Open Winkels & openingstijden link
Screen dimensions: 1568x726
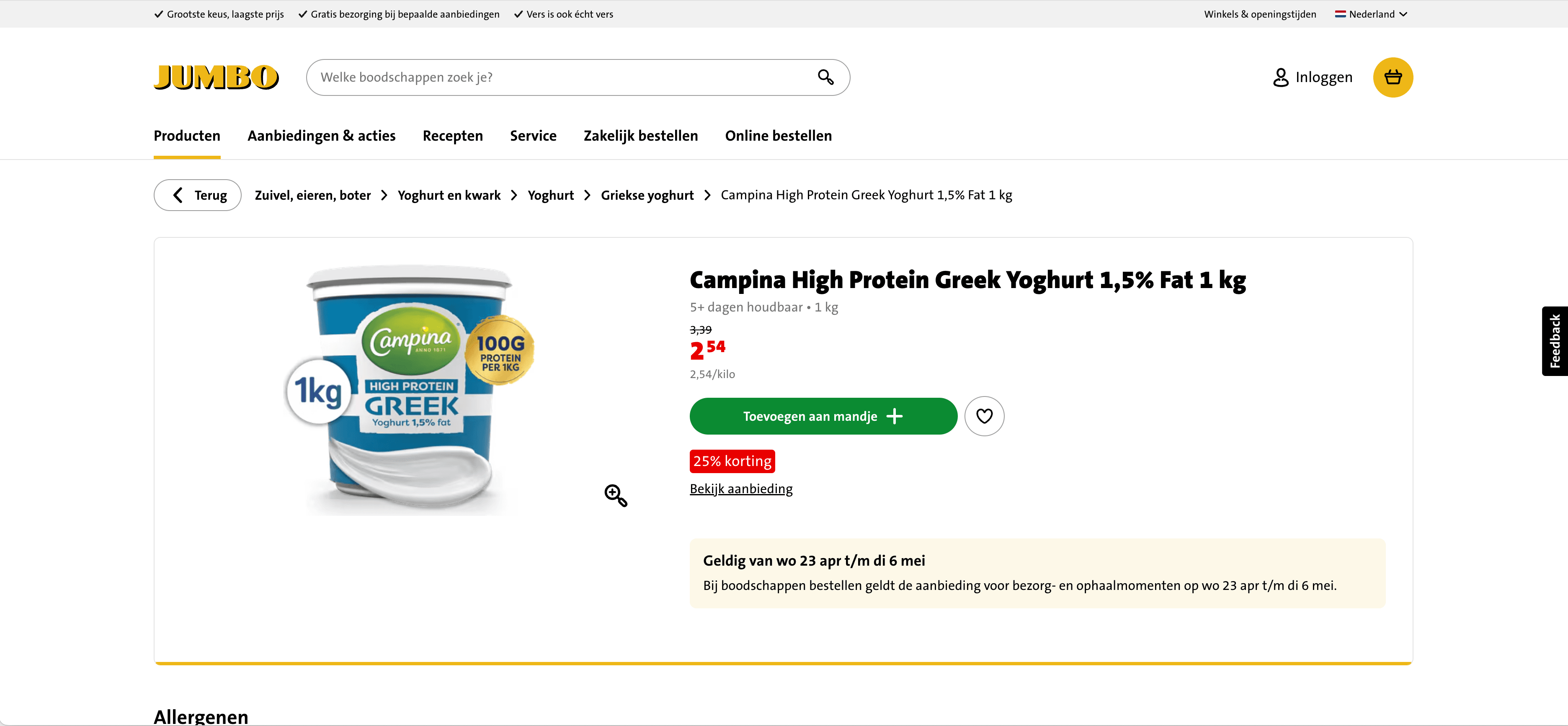[x=1259, y=14]
